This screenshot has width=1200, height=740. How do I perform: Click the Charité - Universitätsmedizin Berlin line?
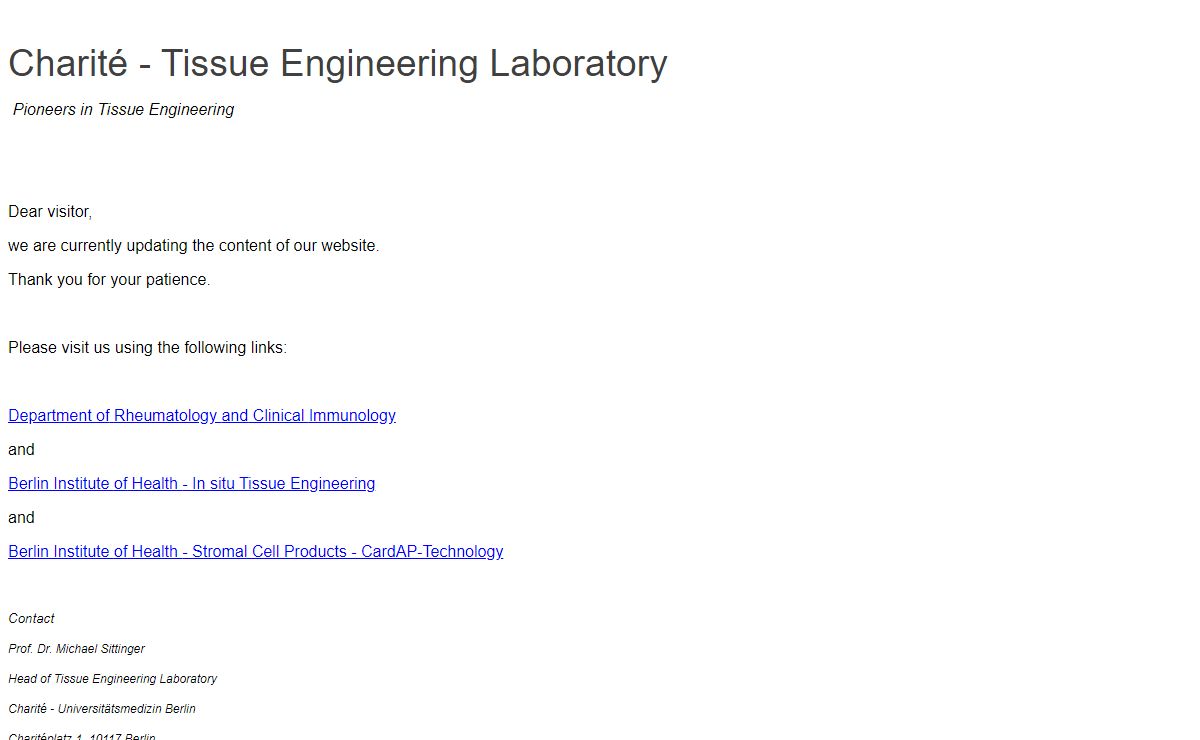(102, 709)
